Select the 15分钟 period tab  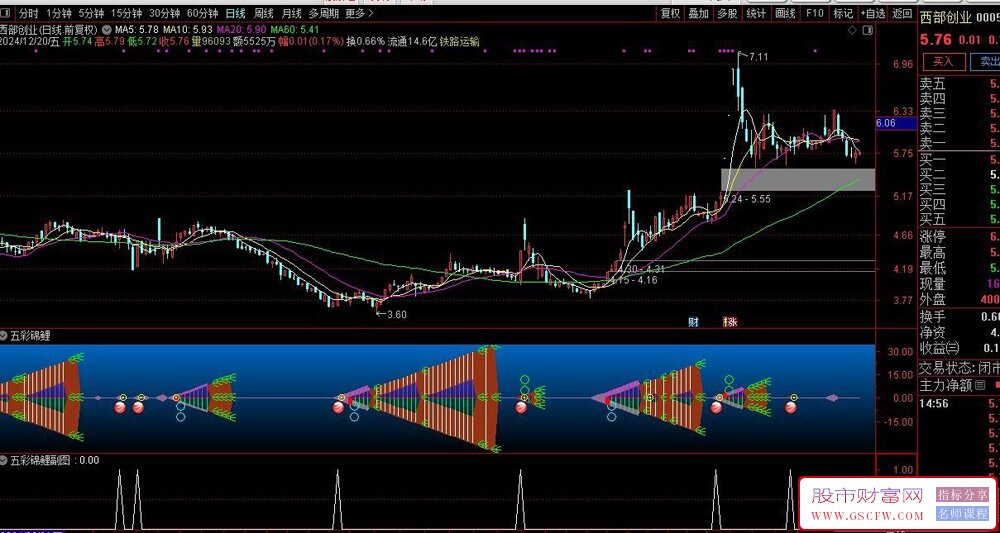click(x=126, y=13)
